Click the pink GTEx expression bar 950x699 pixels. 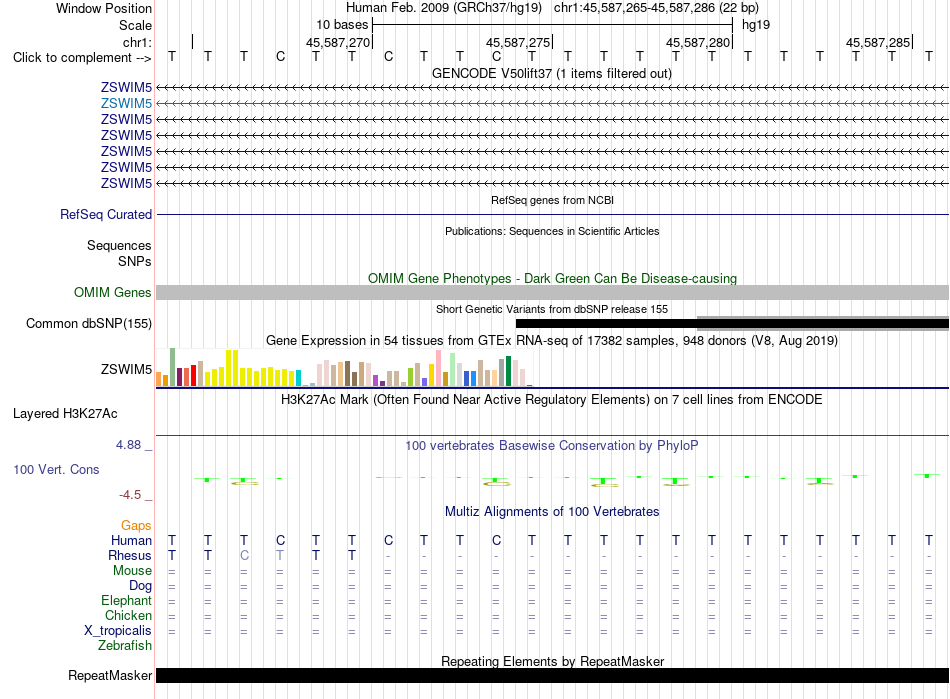[439, 368]
